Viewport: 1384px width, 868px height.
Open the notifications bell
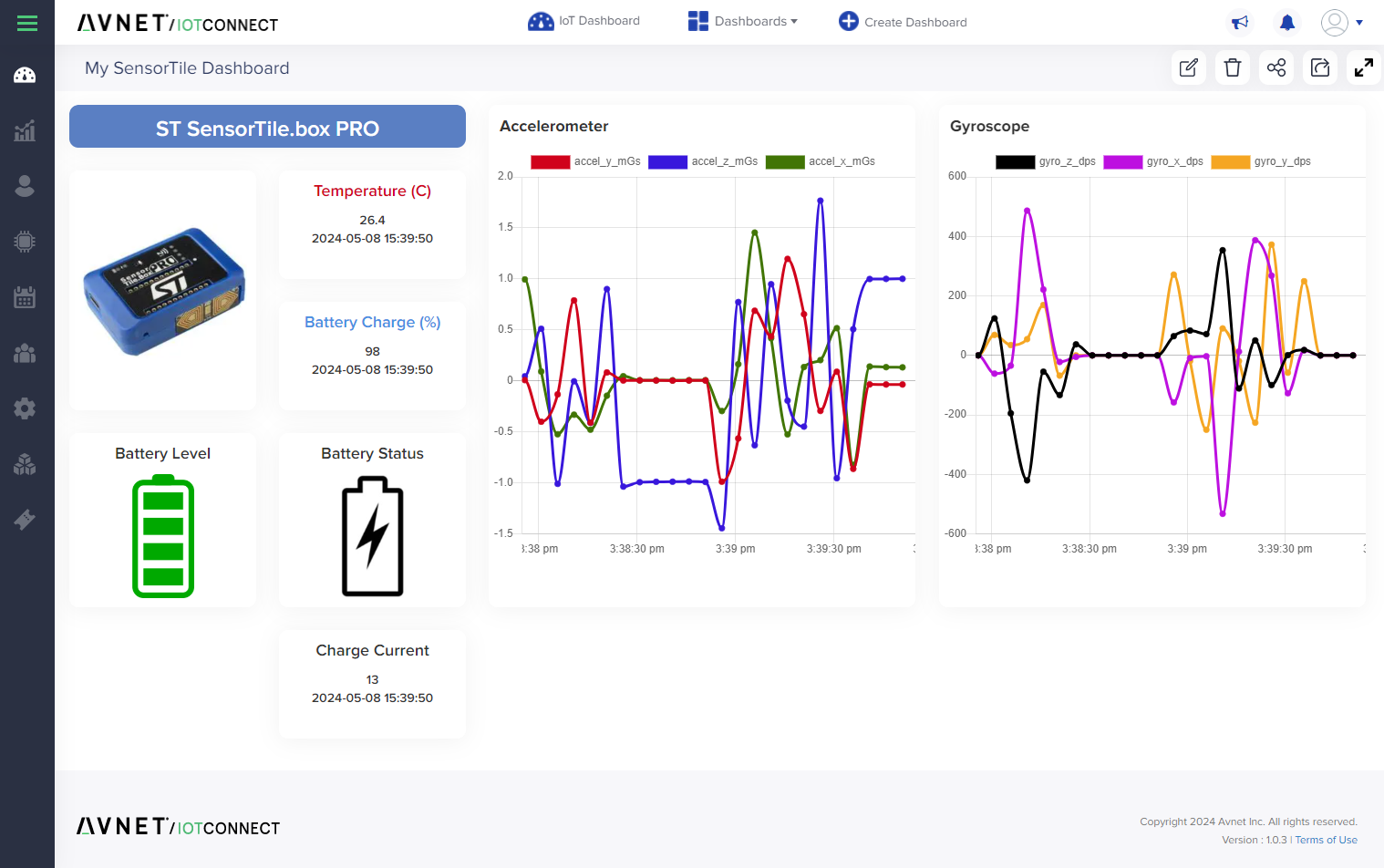click(x=1287, y=22)
